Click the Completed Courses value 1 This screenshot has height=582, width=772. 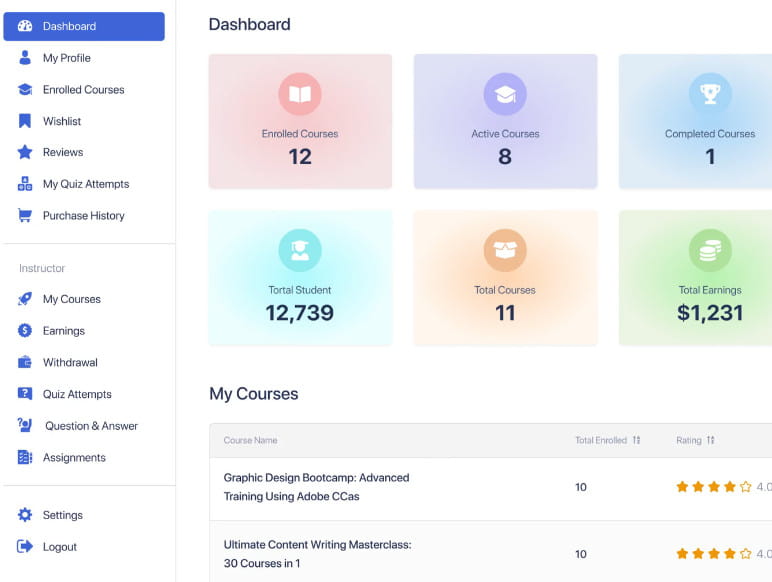[710, 157]
